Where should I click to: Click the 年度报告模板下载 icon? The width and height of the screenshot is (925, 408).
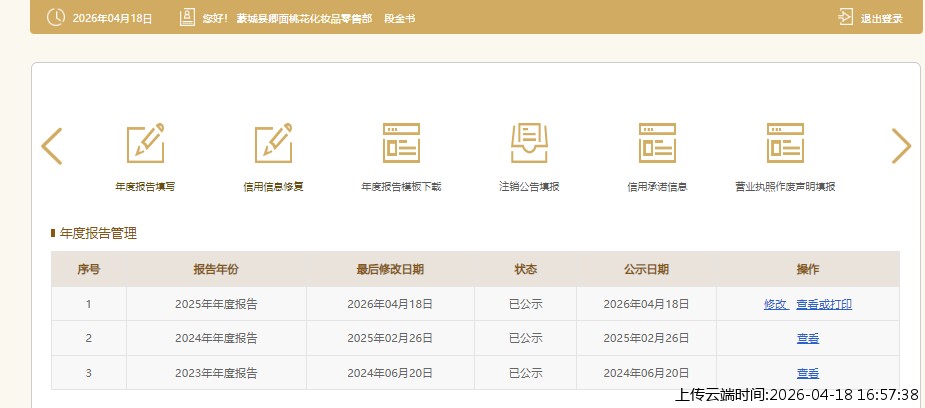point(401,143)
